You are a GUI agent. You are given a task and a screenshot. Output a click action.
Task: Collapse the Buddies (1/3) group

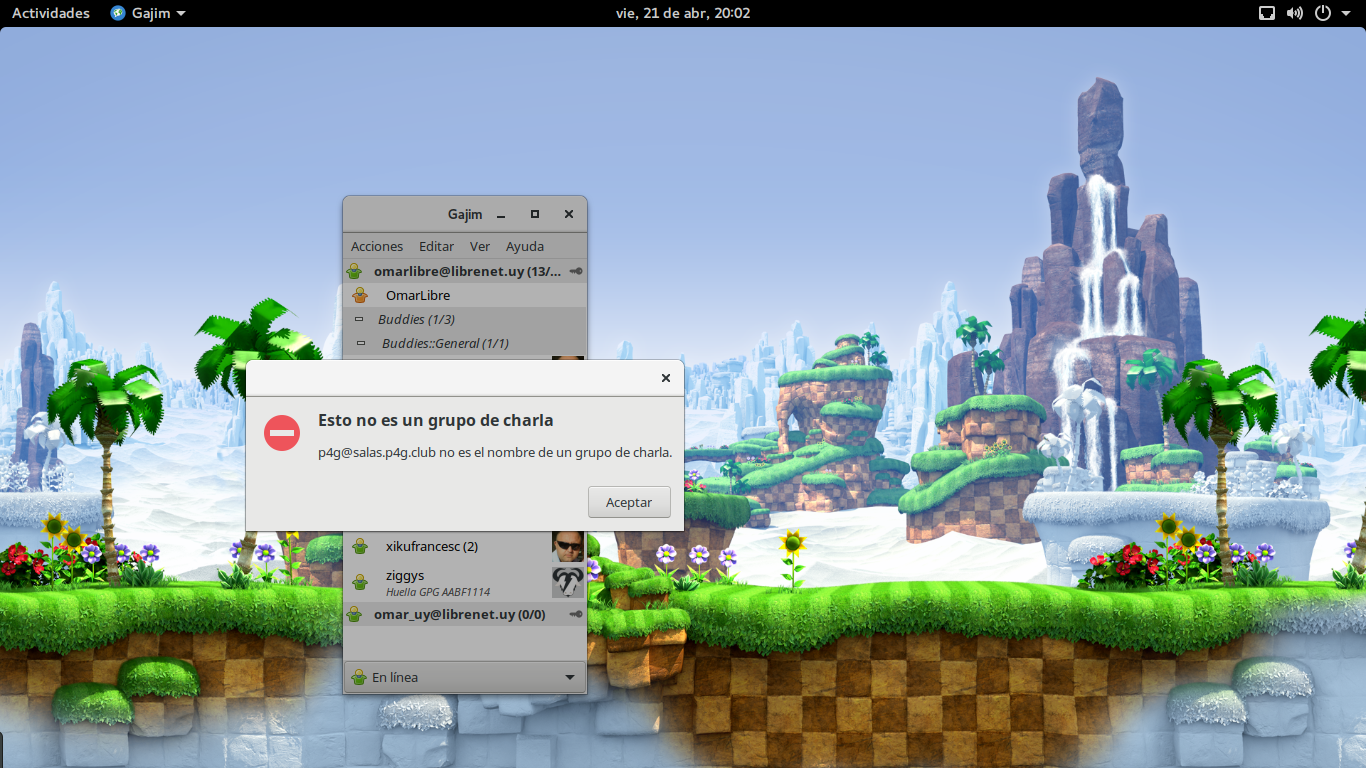click(x=360, y=319)
